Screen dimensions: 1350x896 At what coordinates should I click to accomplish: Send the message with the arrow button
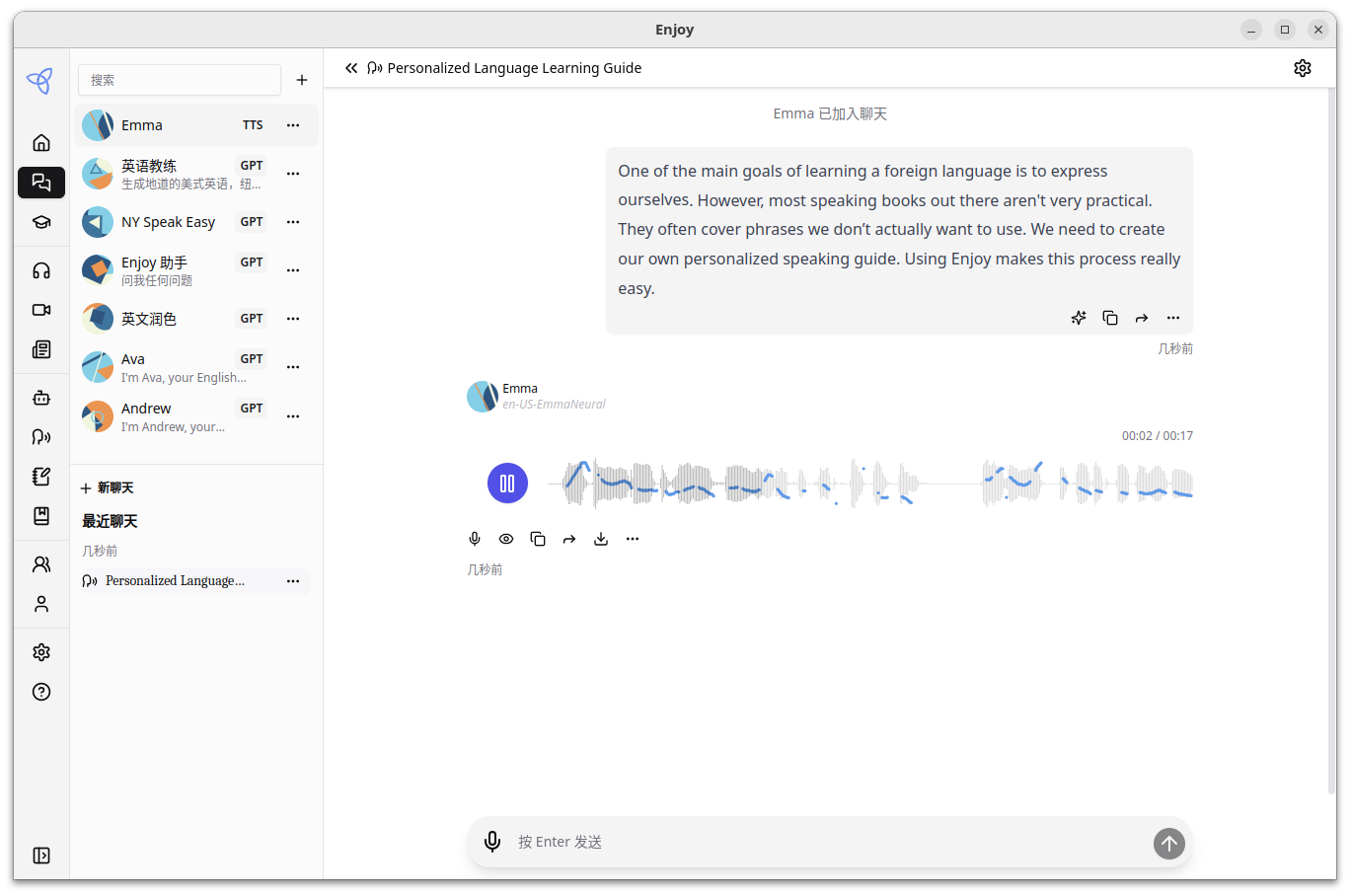(1168, 844)
